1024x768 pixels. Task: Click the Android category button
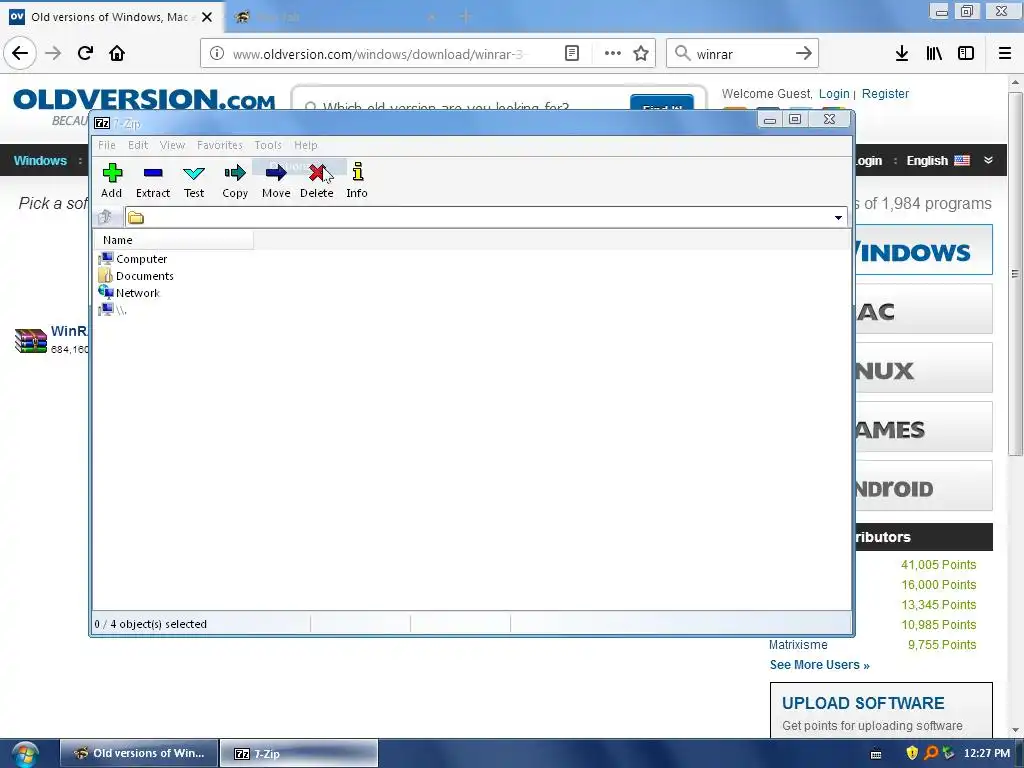(923, 486)
